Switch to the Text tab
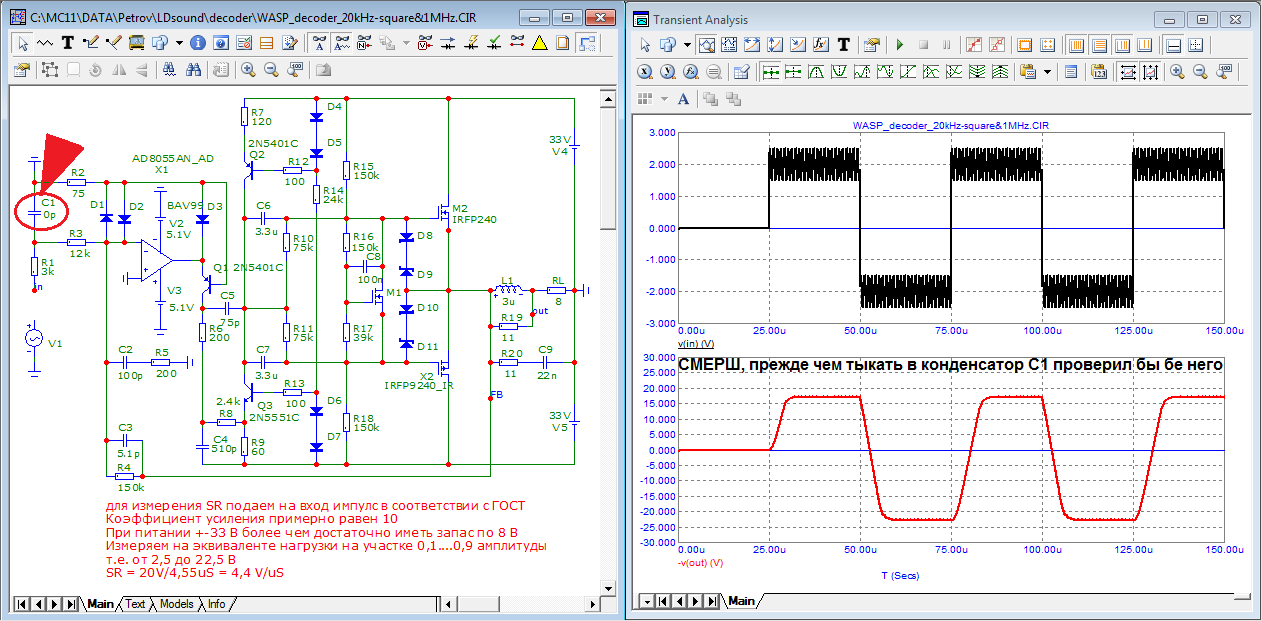1262x621 pixels. (134, 604)
